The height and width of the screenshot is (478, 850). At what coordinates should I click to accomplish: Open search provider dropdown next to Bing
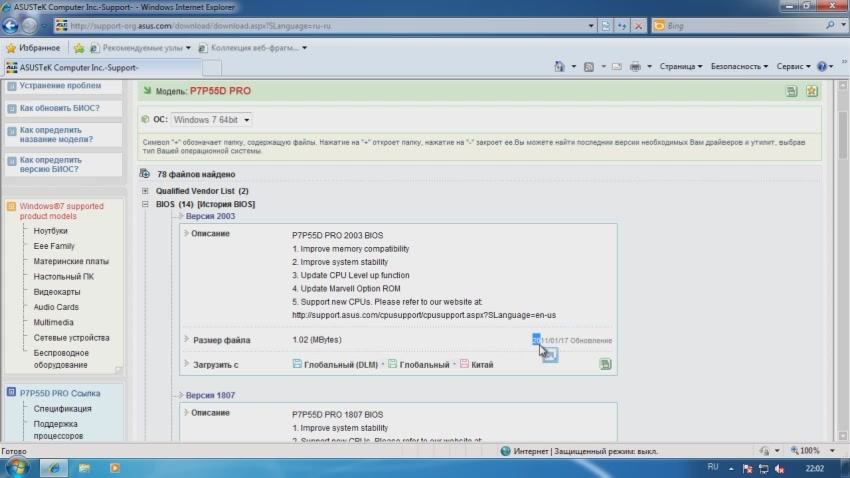point(843,25)
